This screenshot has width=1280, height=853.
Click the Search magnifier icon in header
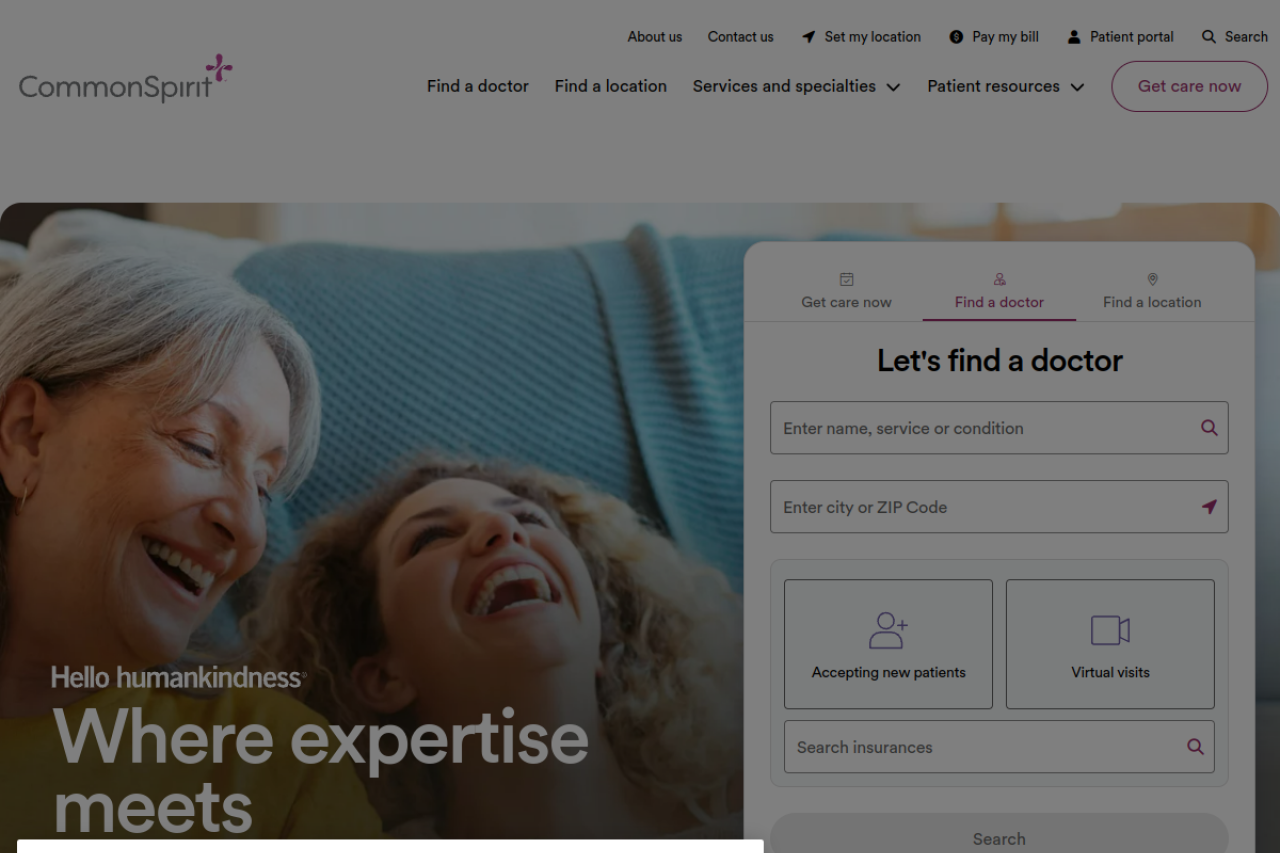tap(1209, 37)
